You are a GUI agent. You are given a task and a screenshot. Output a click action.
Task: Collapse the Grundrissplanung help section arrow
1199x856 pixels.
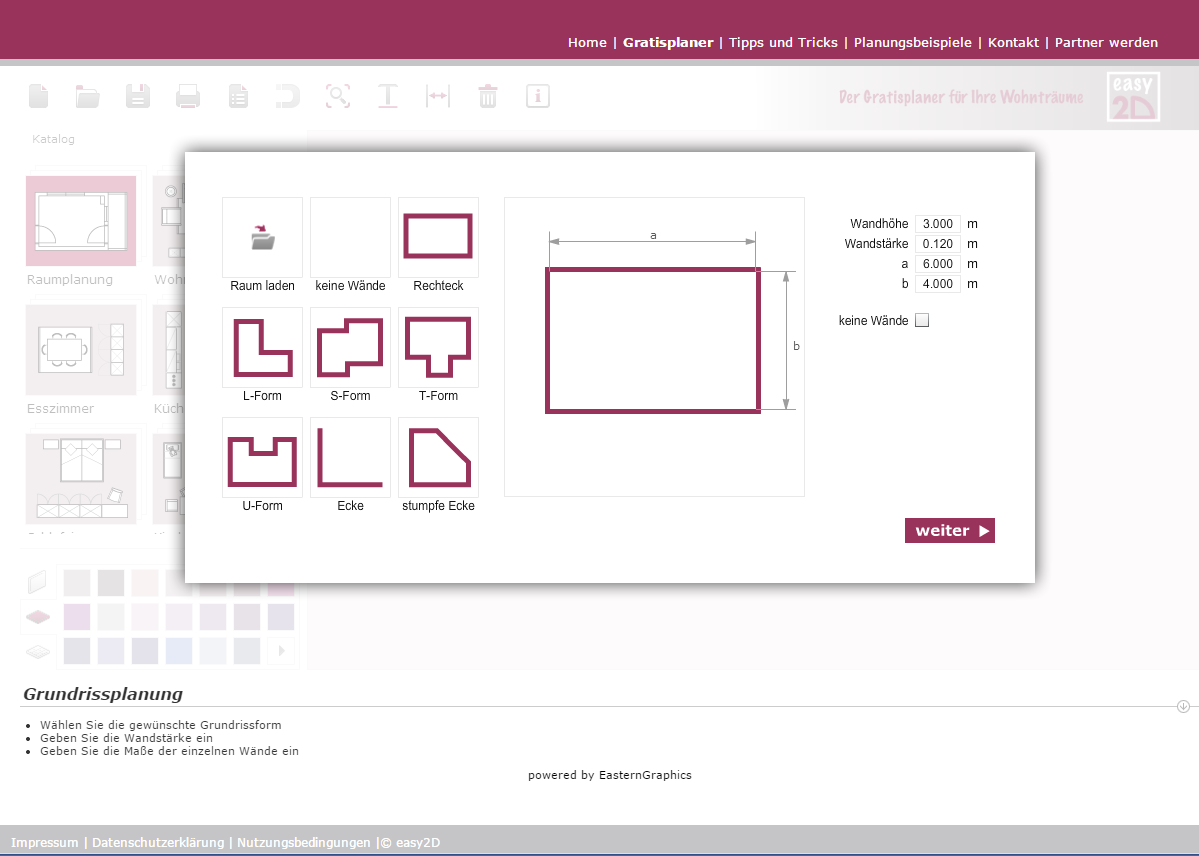click(1183, 706)
